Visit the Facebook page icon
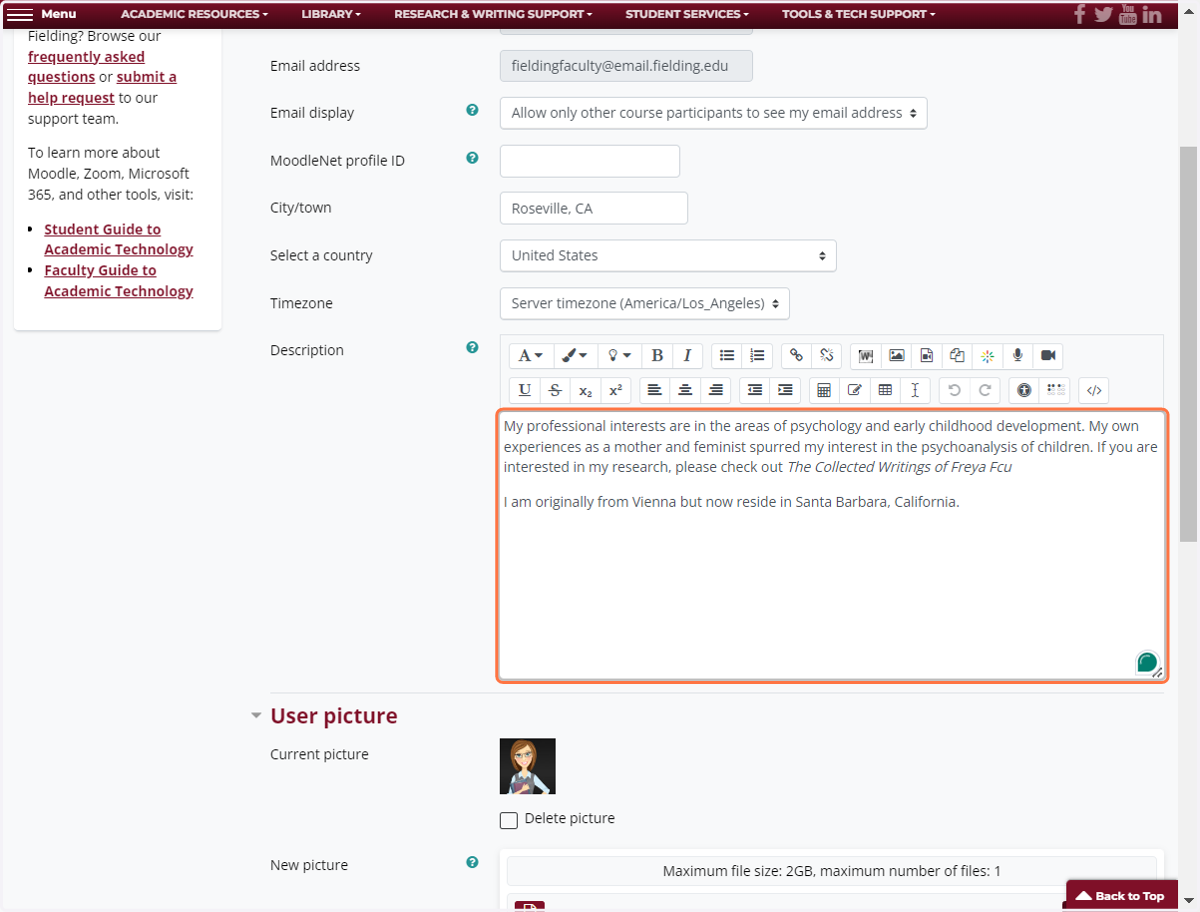1200x912 pixels. (1080, 14)
